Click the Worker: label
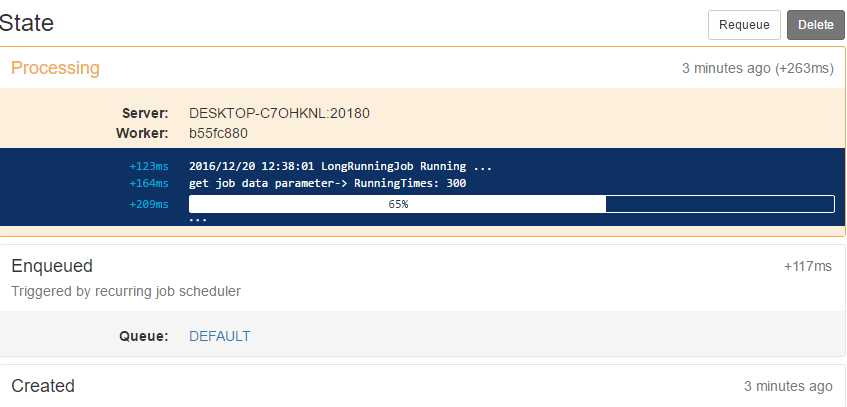This screenshot has width=847, height=407. click(x=142, y=133)
